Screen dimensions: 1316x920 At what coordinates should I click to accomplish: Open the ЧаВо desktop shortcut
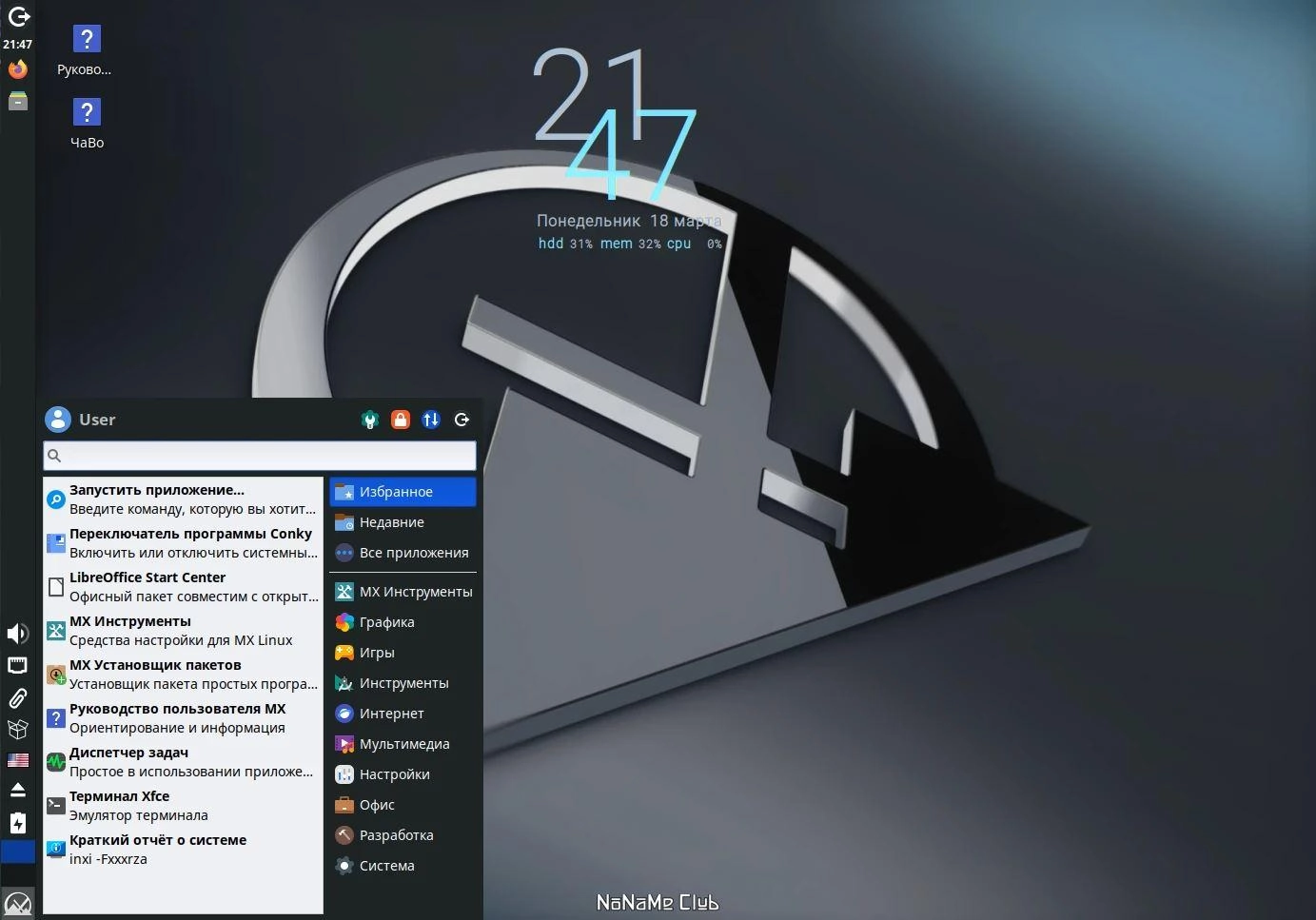coord(87,124)
